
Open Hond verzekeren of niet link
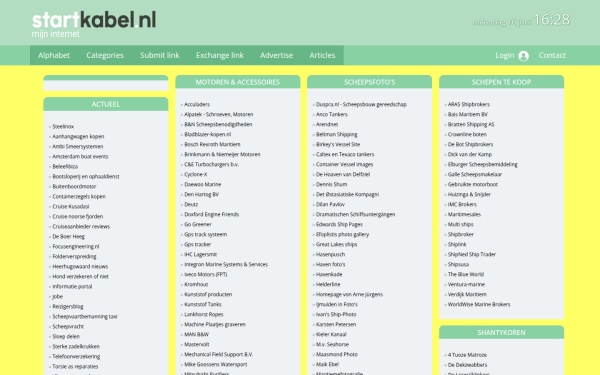coord(80,276)
